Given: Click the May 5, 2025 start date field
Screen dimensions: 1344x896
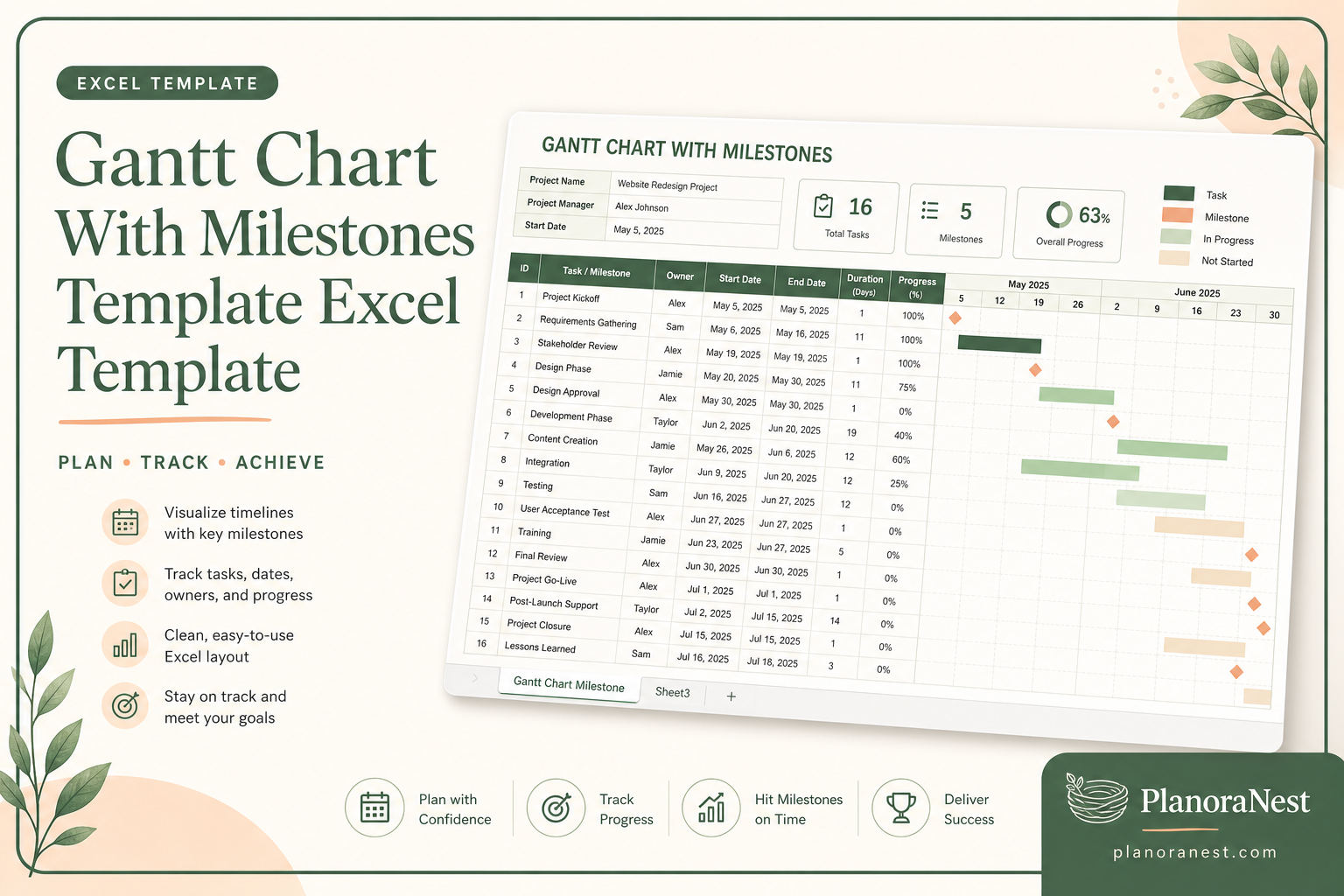Looking at the screenshot, I should 691,232.
